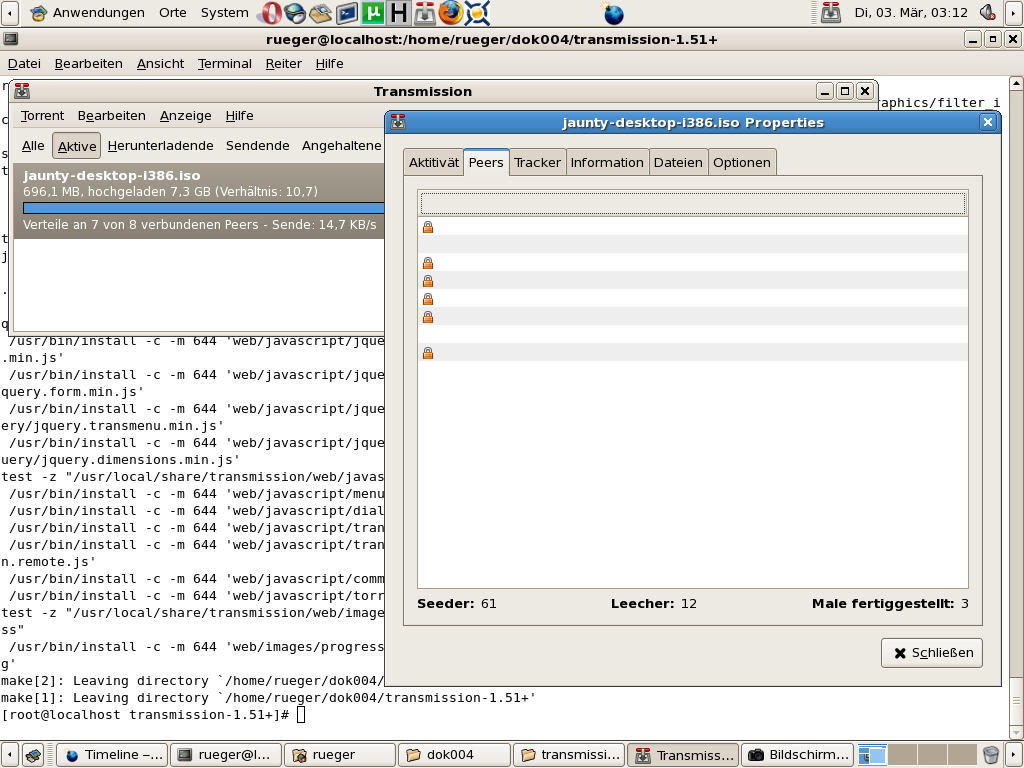The height and width of the screenshot is (768, 1024).
Task: Switch to dok004 taskbar window
Action: (x=454, y=755)
